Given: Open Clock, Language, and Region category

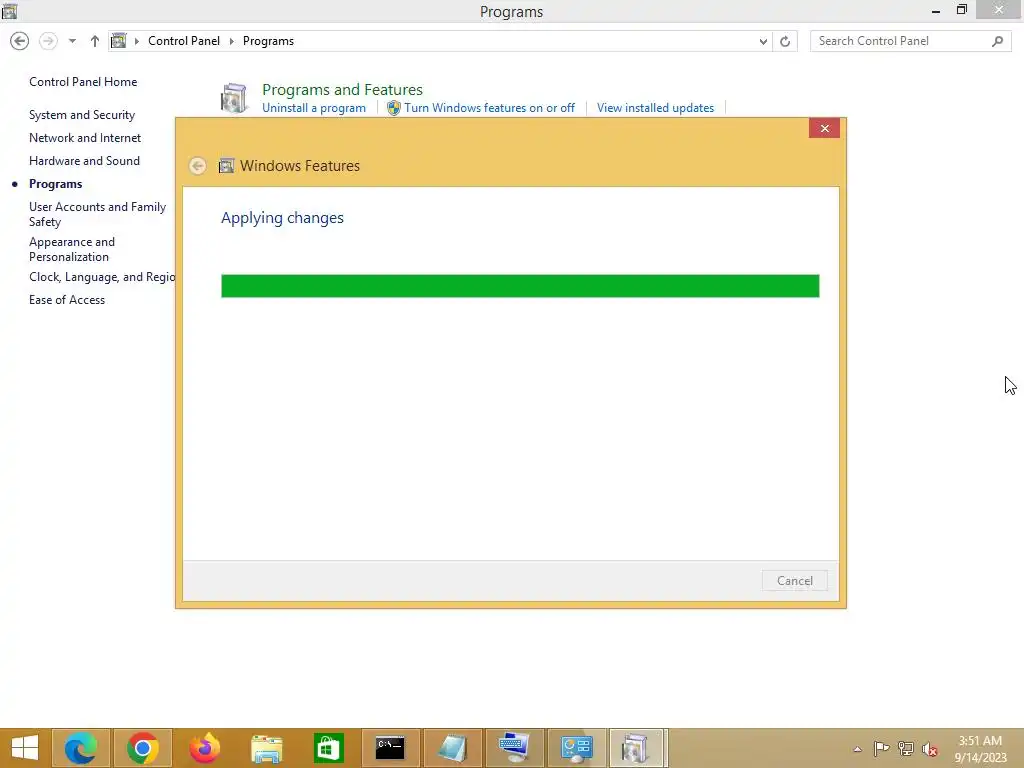Looking at the screenshot, I should click(102, 277).
